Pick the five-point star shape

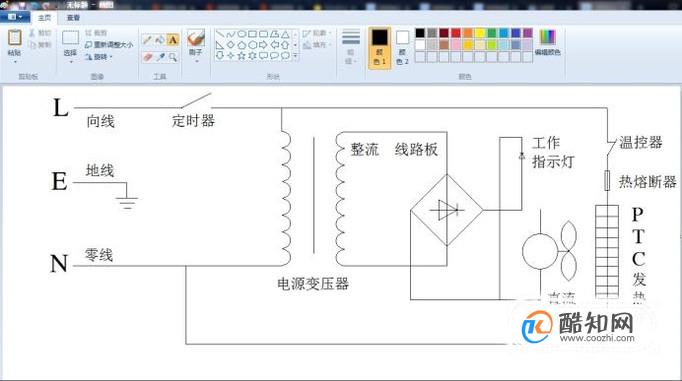coord(242,56)
